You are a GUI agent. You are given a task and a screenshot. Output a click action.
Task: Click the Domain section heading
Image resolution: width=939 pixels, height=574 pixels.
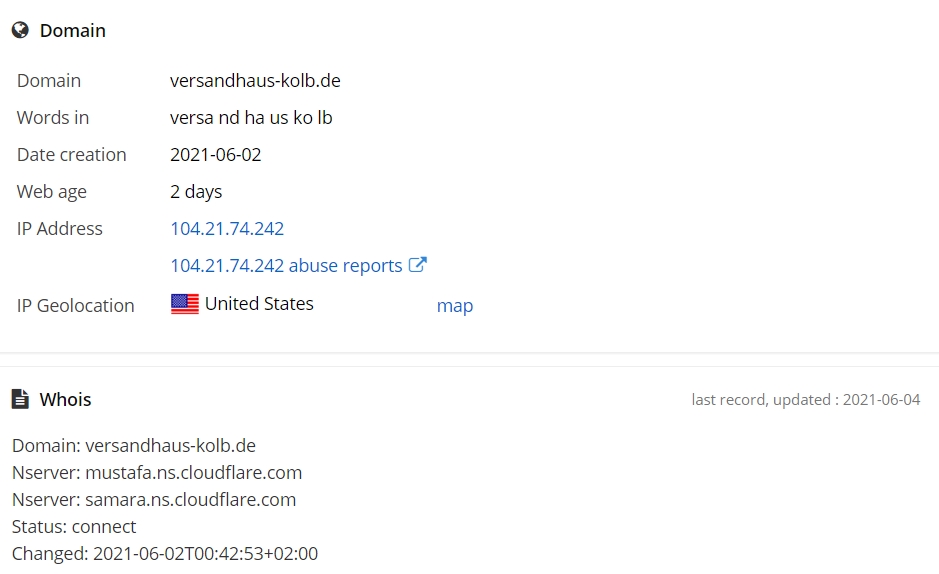(72, 31)
